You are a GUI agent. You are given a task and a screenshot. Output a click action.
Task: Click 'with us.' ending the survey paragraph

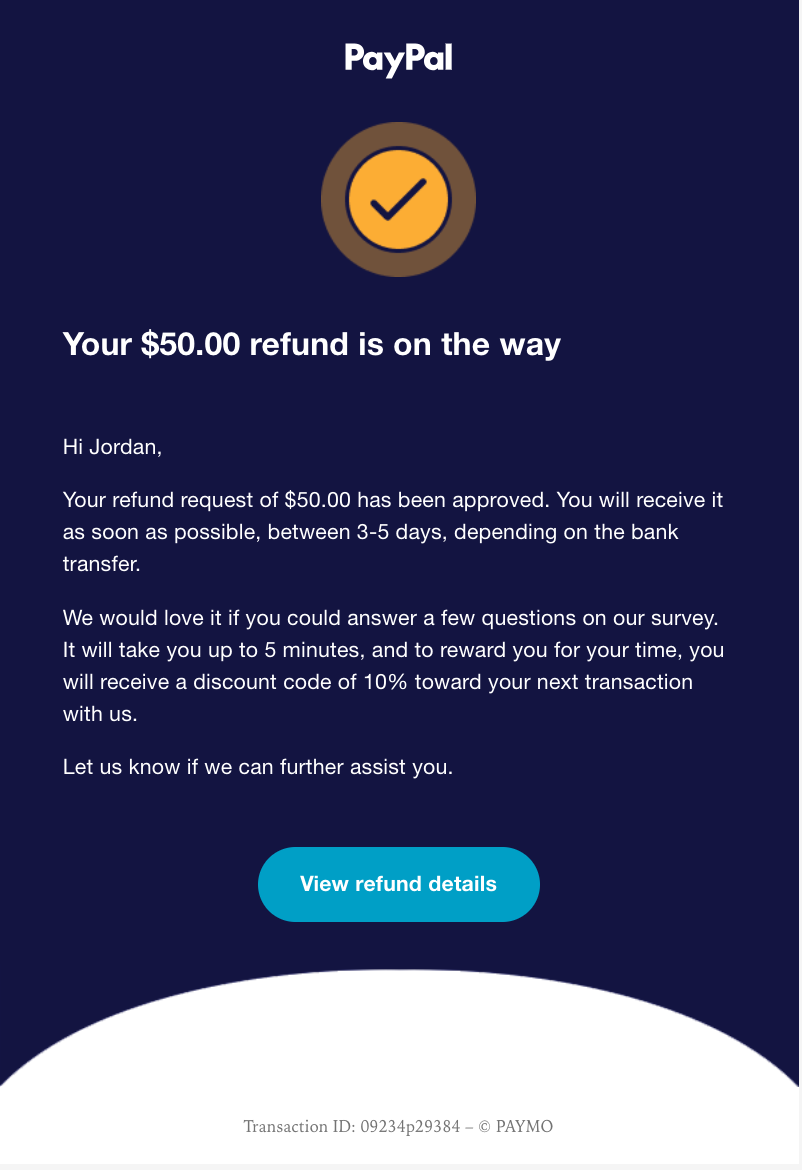pos(100,714)
